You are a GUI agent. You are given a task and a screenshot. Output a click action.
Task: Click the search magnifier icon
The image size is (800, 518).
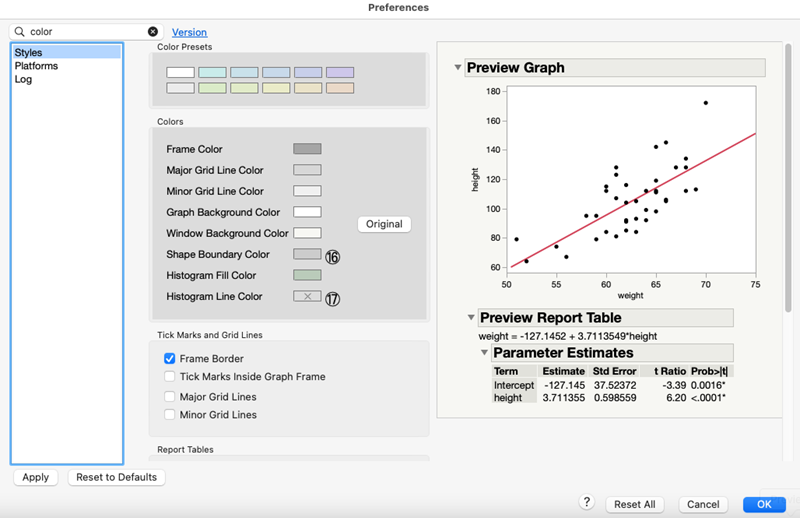[19, 32]
